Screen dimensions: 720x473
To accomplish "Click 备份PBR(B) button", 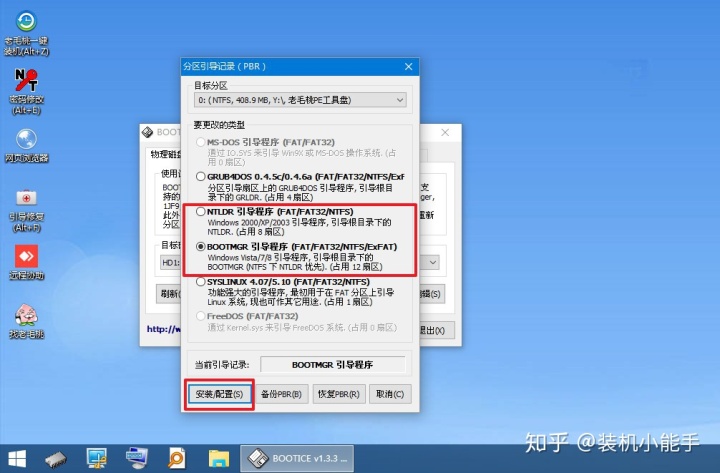I will [x=281, y=394].
